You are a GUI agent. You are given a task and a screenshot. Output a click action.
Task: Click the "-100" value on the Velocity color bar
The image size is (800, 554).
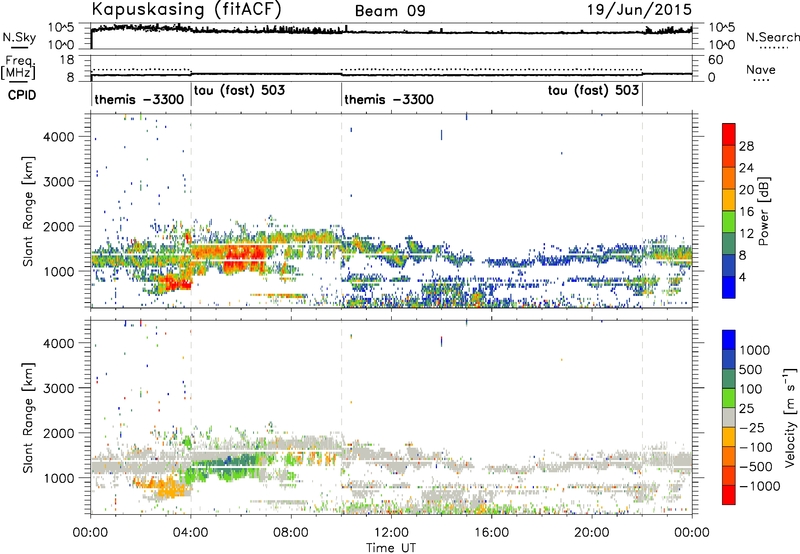tap(756, 447)
